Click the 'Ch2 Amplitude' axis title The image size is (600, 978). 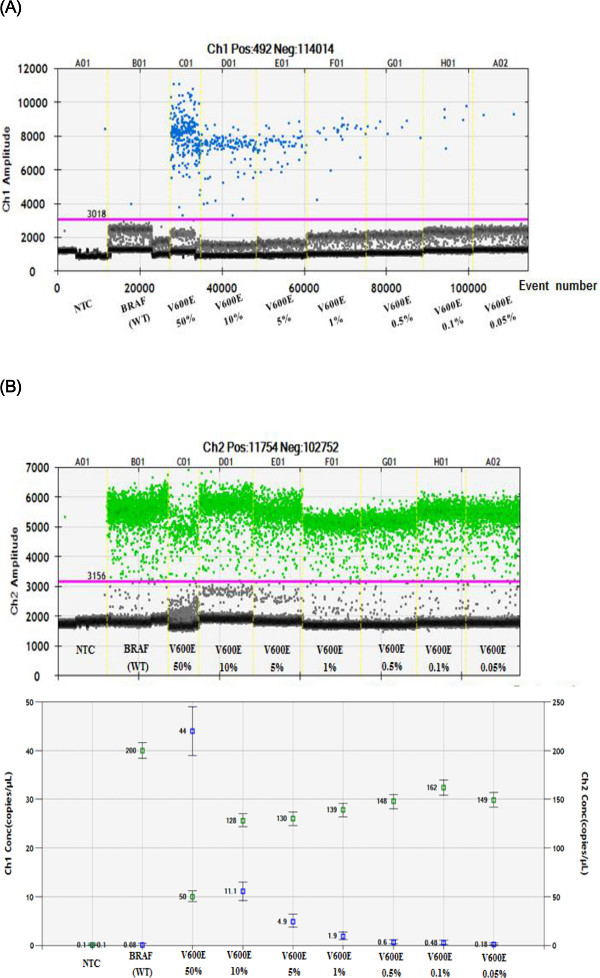click(x=14, y=571)
